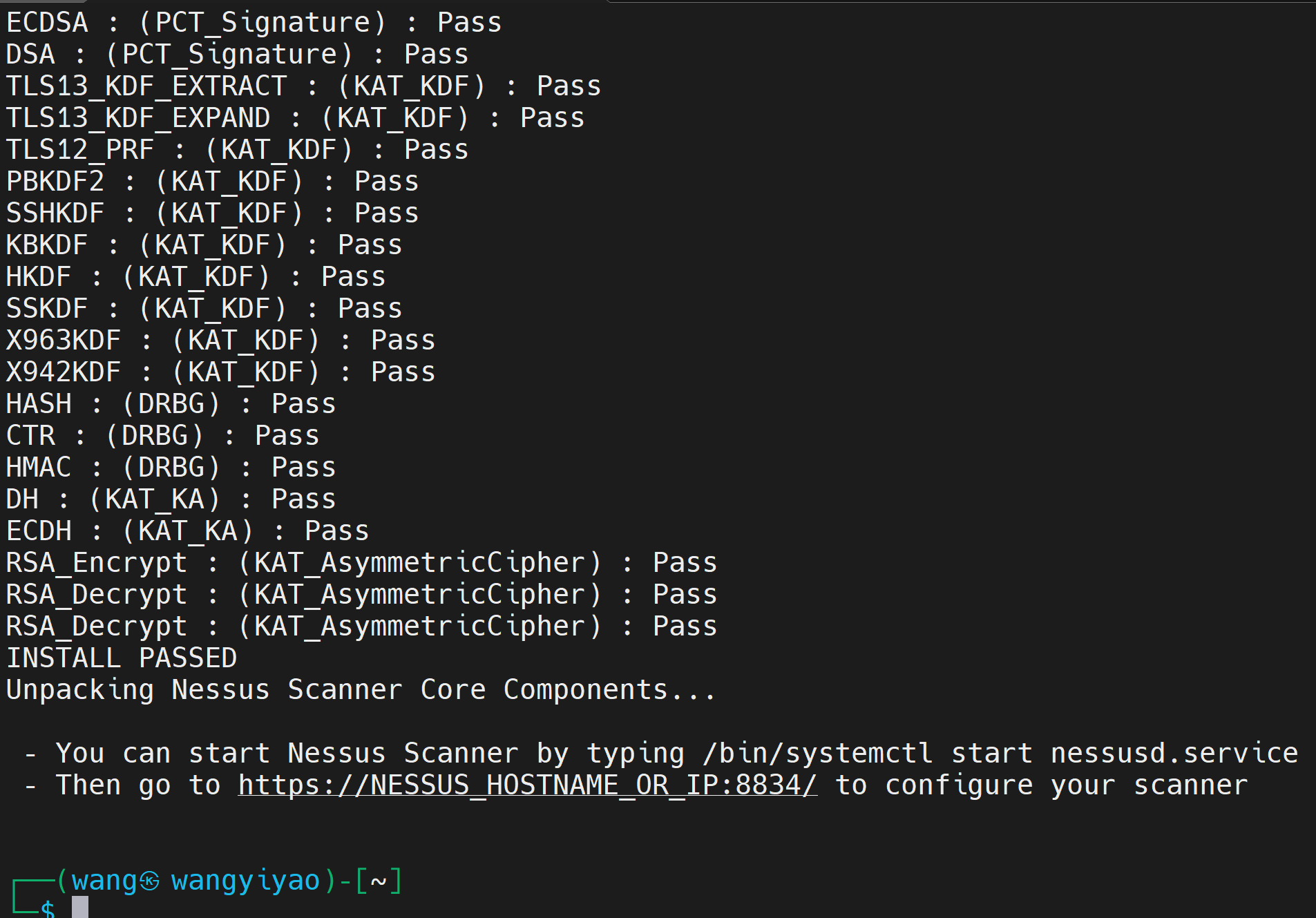
Task: Click the Kali symbol in the prompt
Action: 150,881
